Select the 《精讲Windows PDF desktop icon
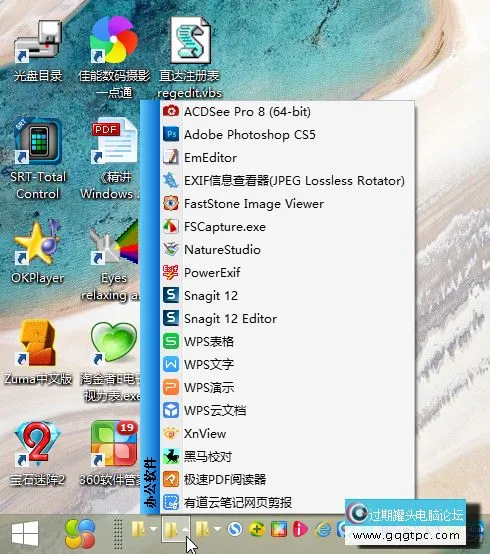The height and width of the screenshot is (554, 490). (112, 159)
